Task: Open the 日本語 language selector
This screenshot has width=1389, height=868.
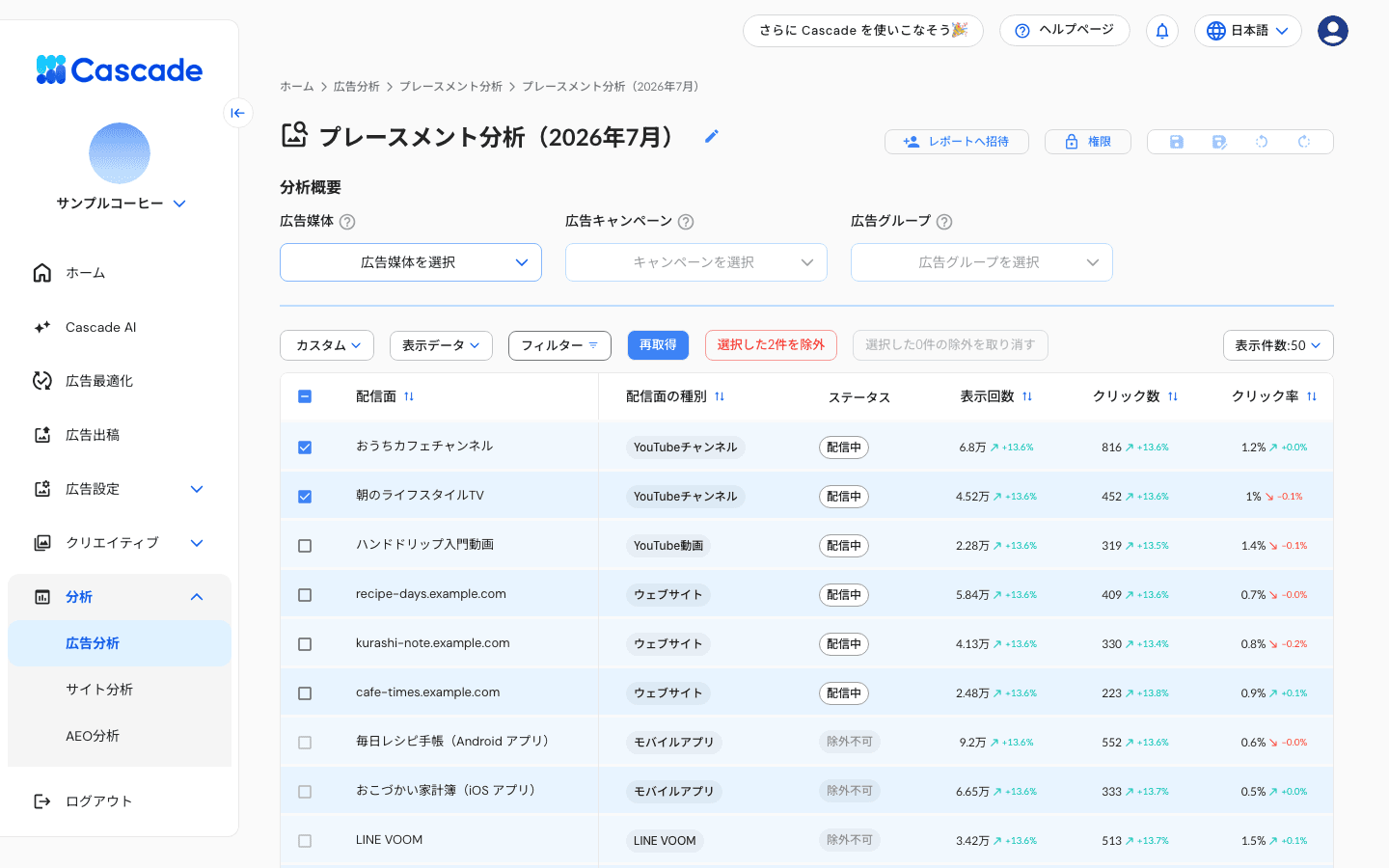Action: (1248, 31)
